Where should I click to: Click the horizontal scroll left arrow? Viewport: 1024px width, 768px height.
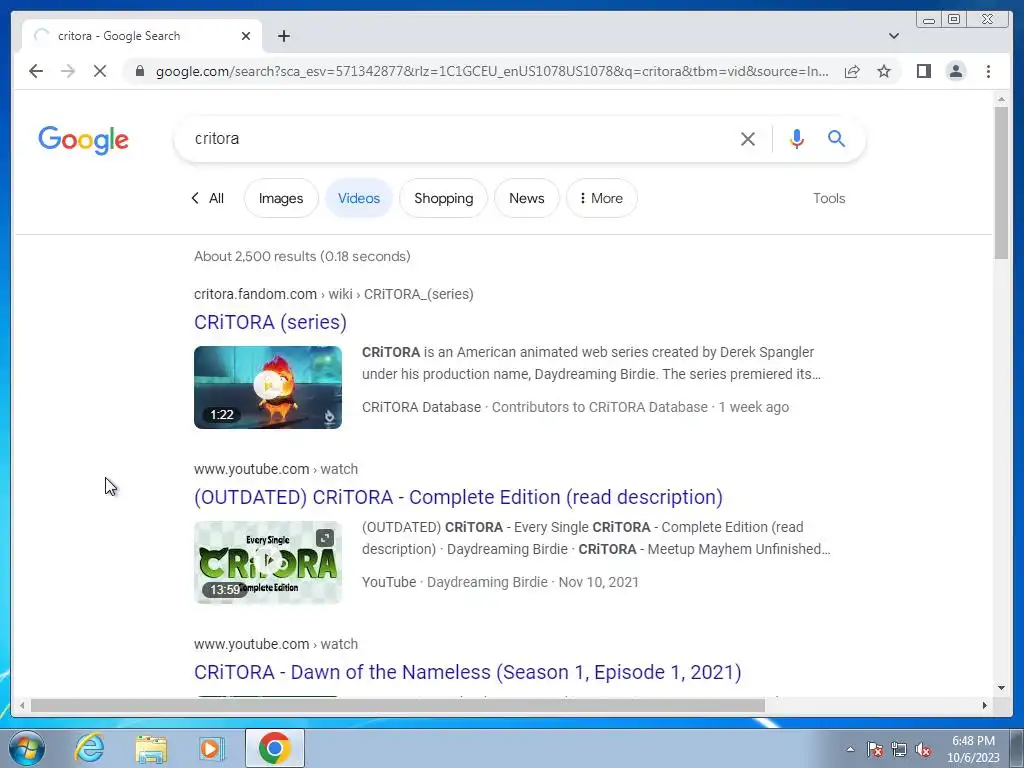click(x=22, y=705)
